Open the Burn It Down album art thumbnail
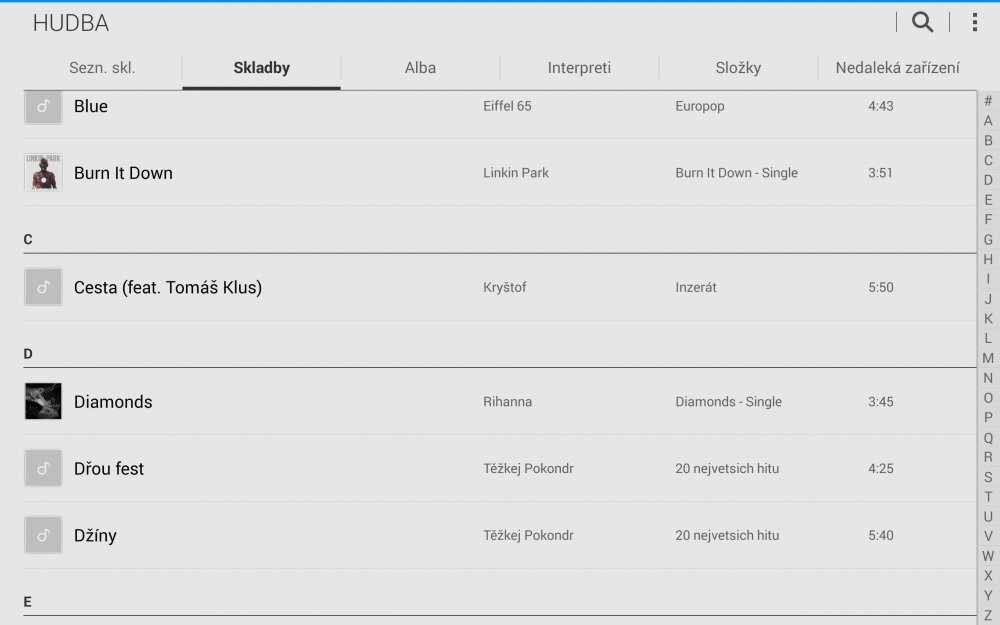1000x625 pixels. [42, 172]
